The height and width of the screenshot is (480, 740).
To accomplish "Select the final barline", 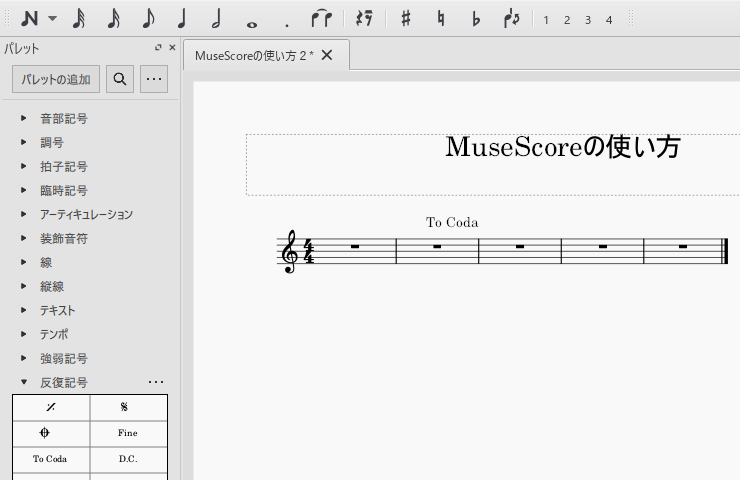I will 725,251.
